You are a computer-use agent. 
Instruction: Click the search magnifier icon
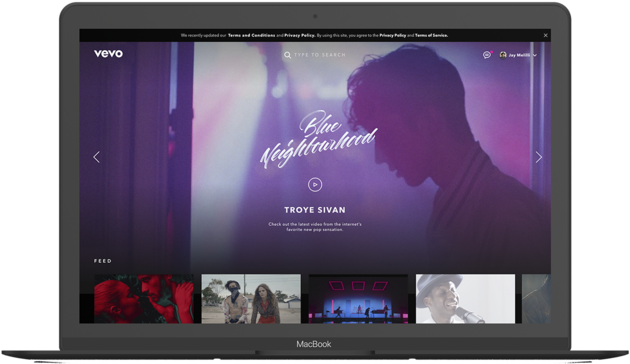point(288,55)
